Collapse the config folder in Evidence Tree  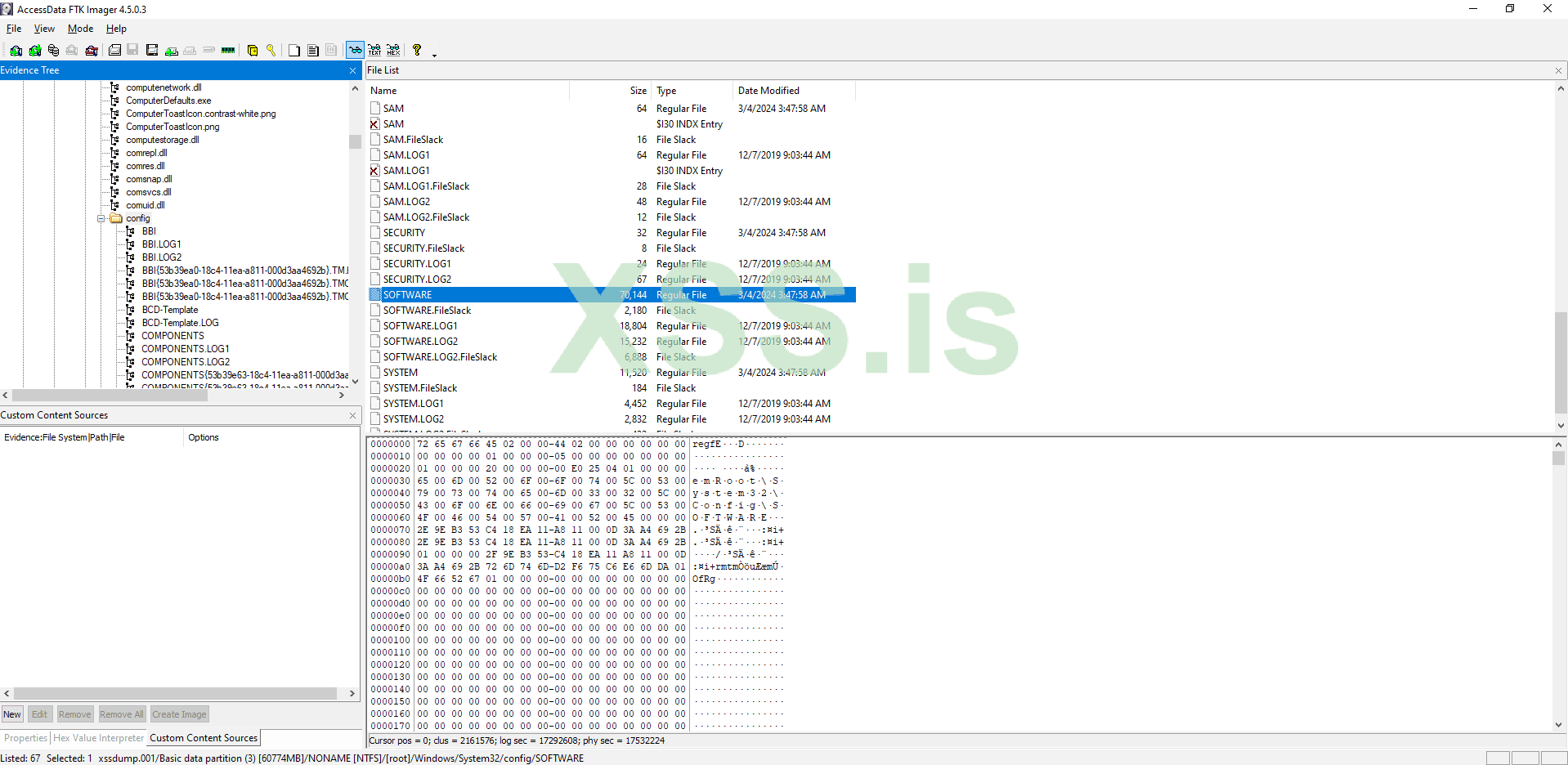[x=101, y=218]
